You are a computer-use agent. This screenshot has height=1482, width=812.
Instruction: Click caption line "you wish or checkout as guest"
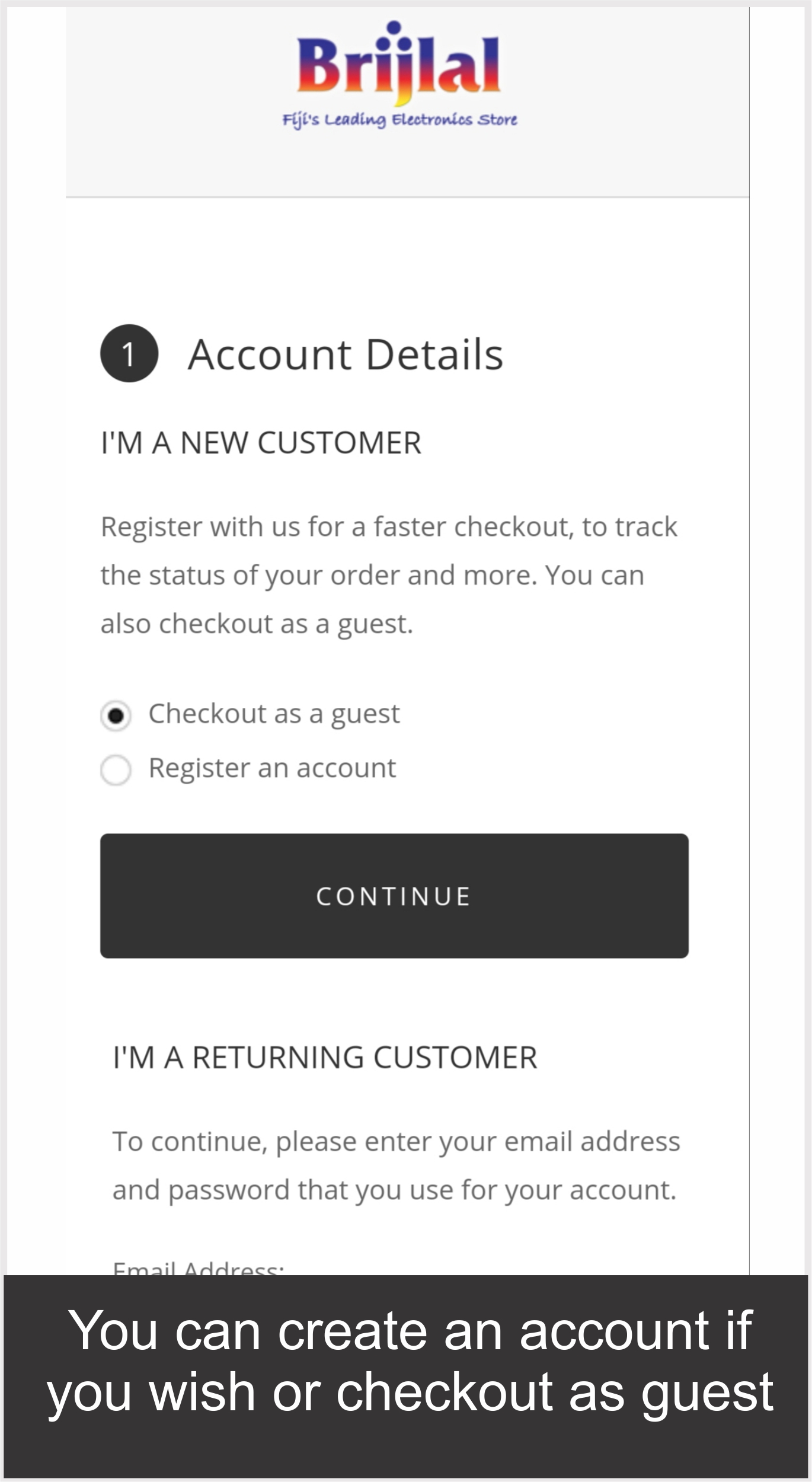click(410, 1392)
